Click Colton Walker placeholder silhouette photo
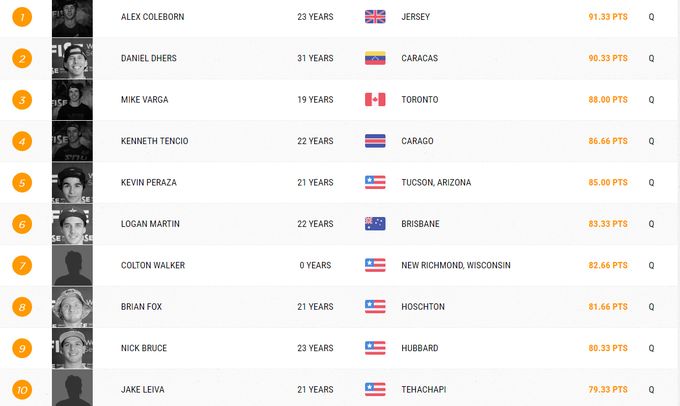Screen dimensions: 680x406 72,265
